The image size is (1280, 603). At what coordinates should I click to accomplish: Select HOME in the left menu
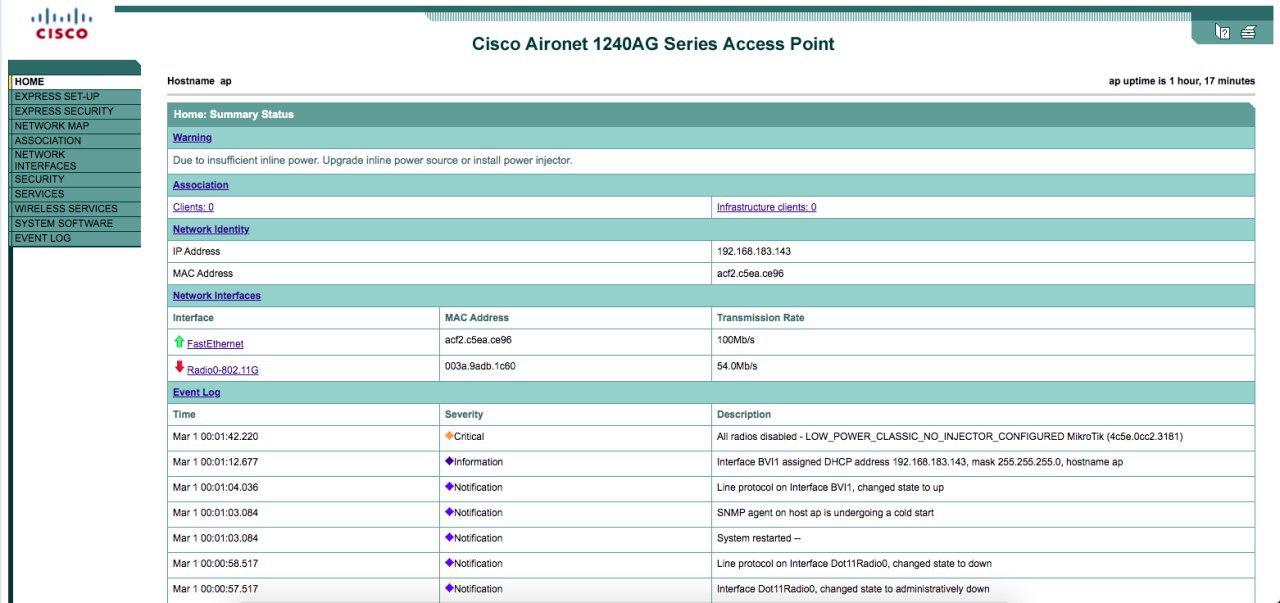(x=75, y=82)
